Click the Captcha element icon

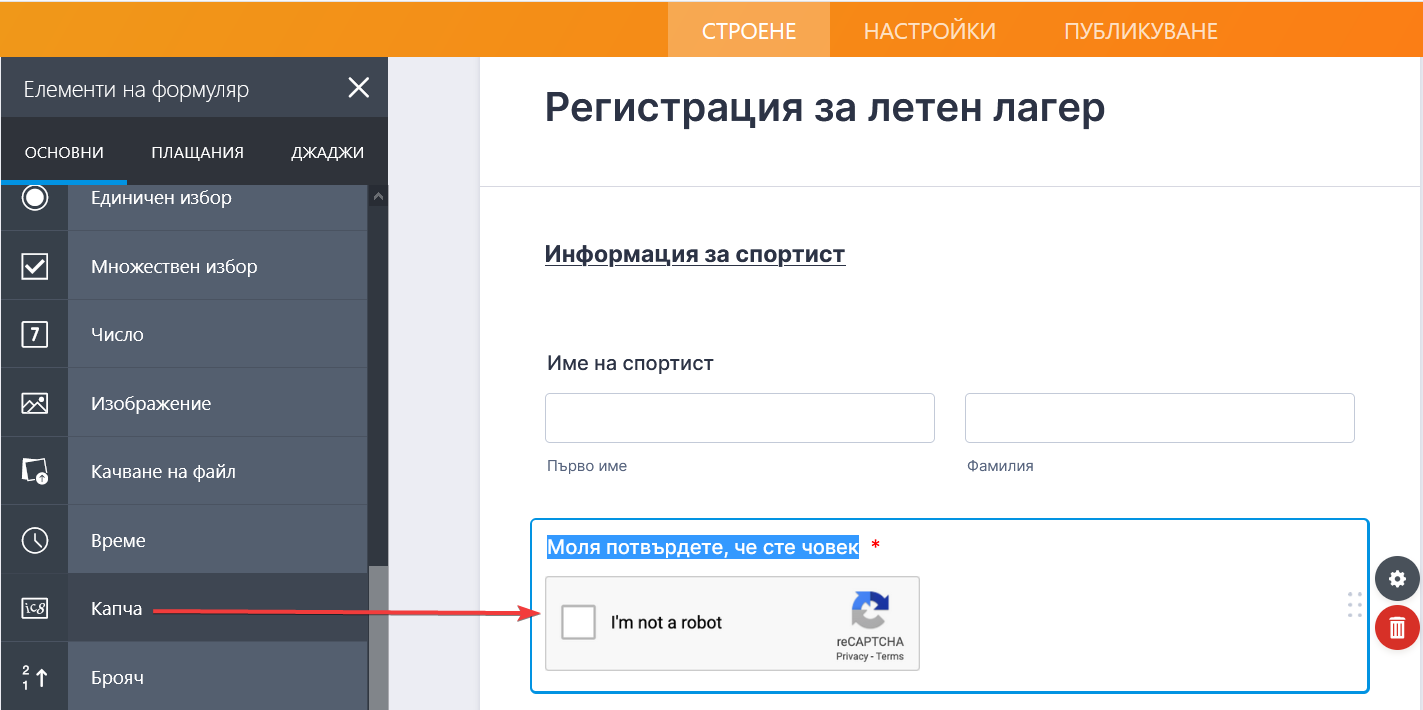(35, 608)
